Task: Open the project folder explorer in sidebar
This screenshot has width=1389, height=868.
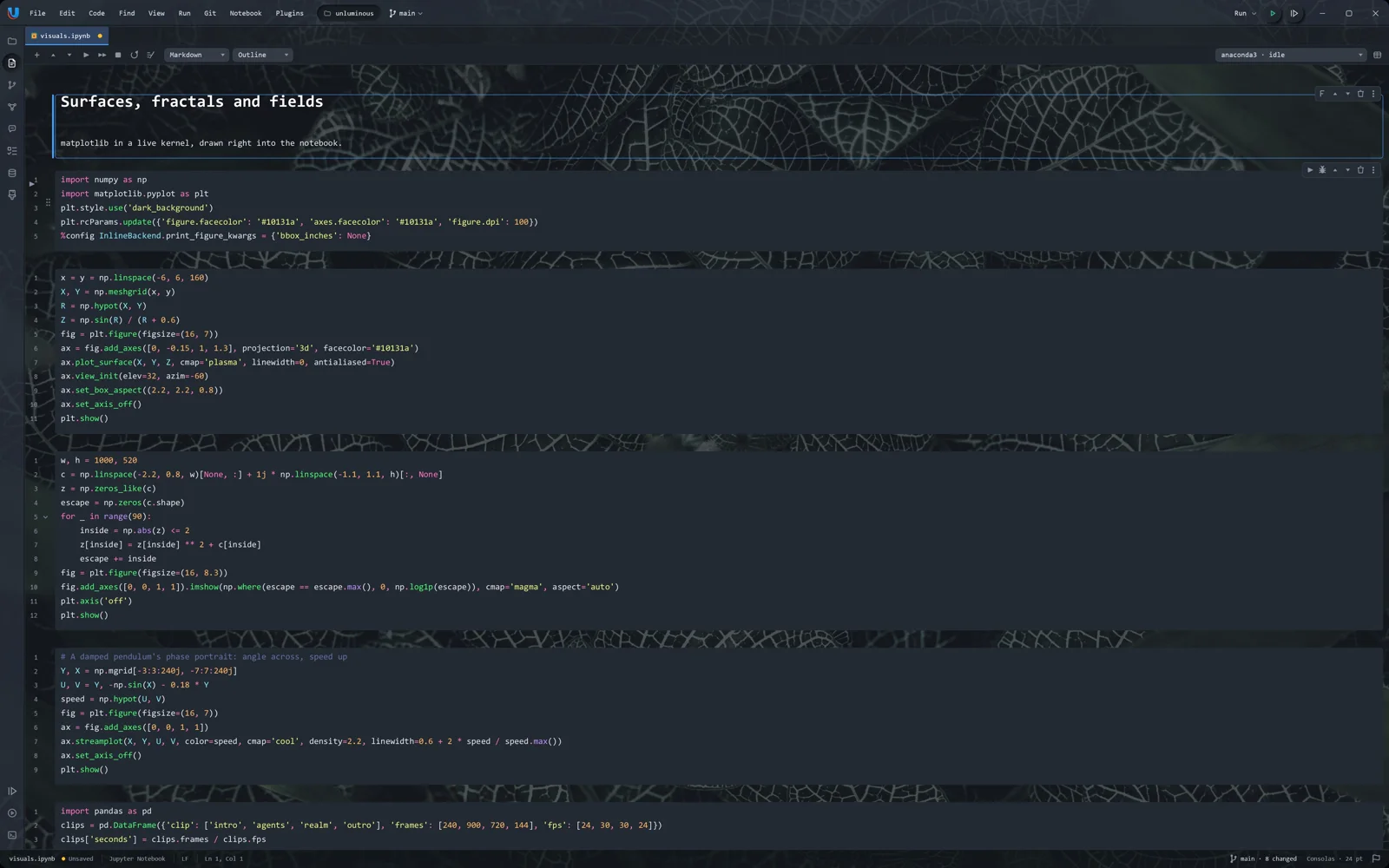Action: click(x=12, y=41)
